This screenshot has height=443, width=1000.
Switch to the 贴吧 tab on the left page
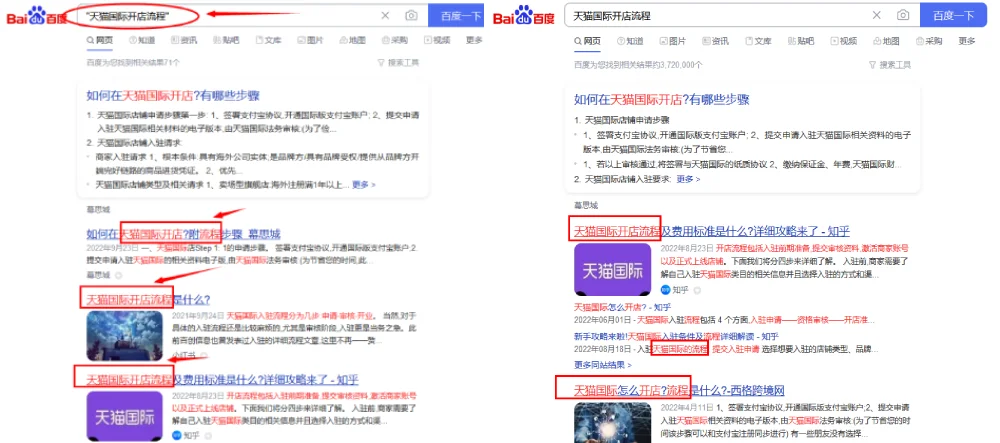pyautogui.click(x=226, y=40)
